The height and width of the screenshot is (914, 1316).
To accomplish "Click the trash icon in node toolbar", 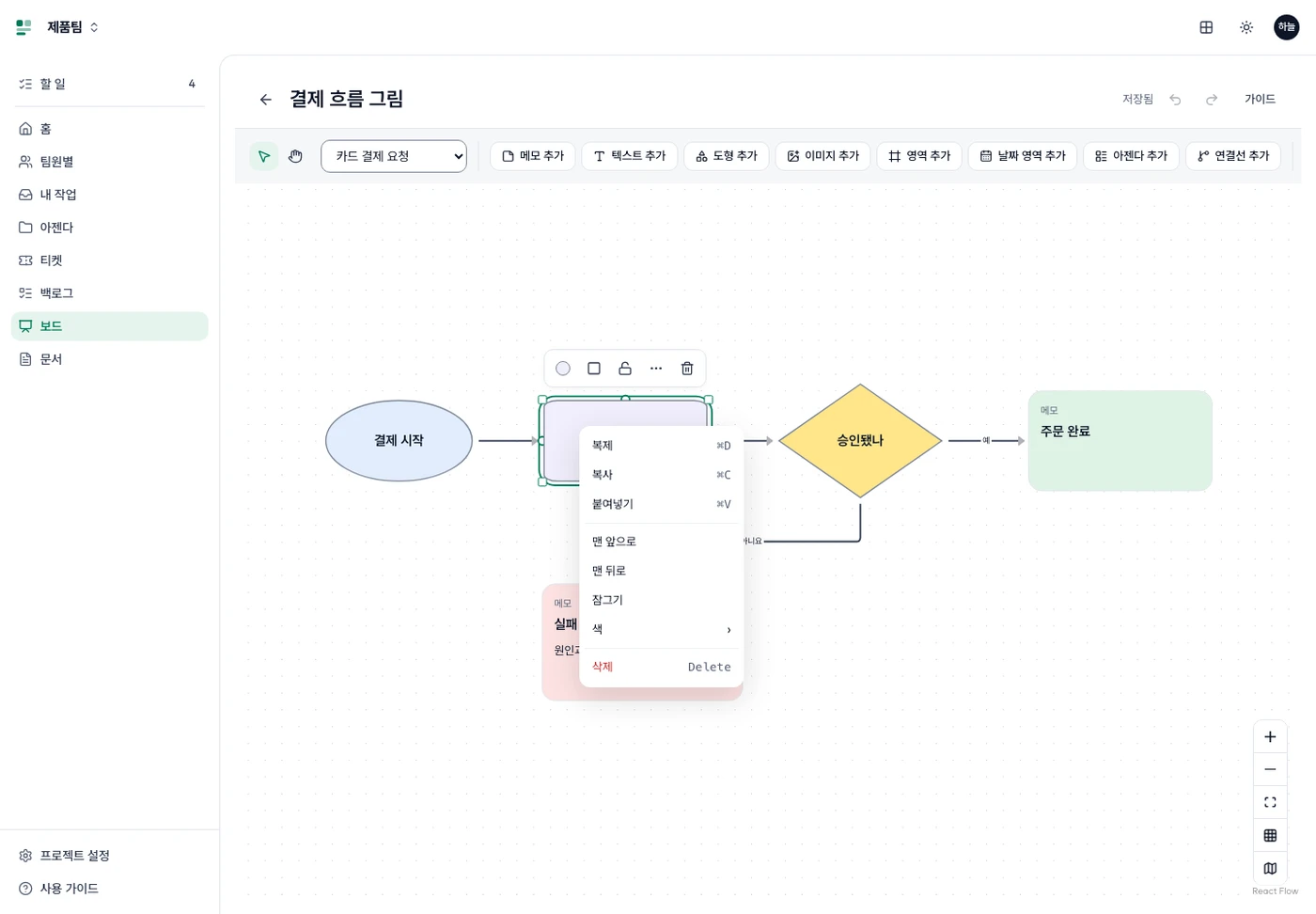I will point(687,369).
